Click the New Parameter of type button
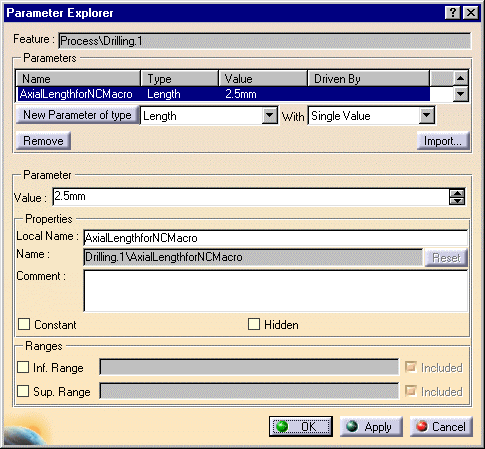Image resolution: width=485 pixels, height=449 pixels. tap(77, 115)
